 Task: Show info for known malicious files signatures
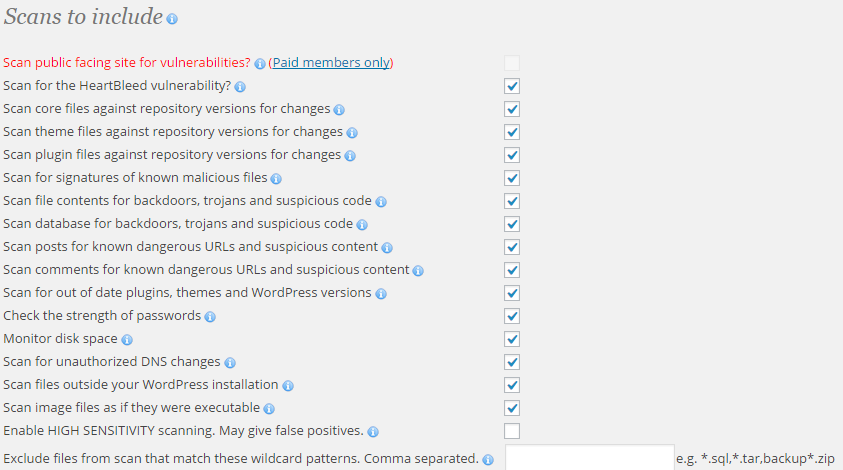coord(276,179)
